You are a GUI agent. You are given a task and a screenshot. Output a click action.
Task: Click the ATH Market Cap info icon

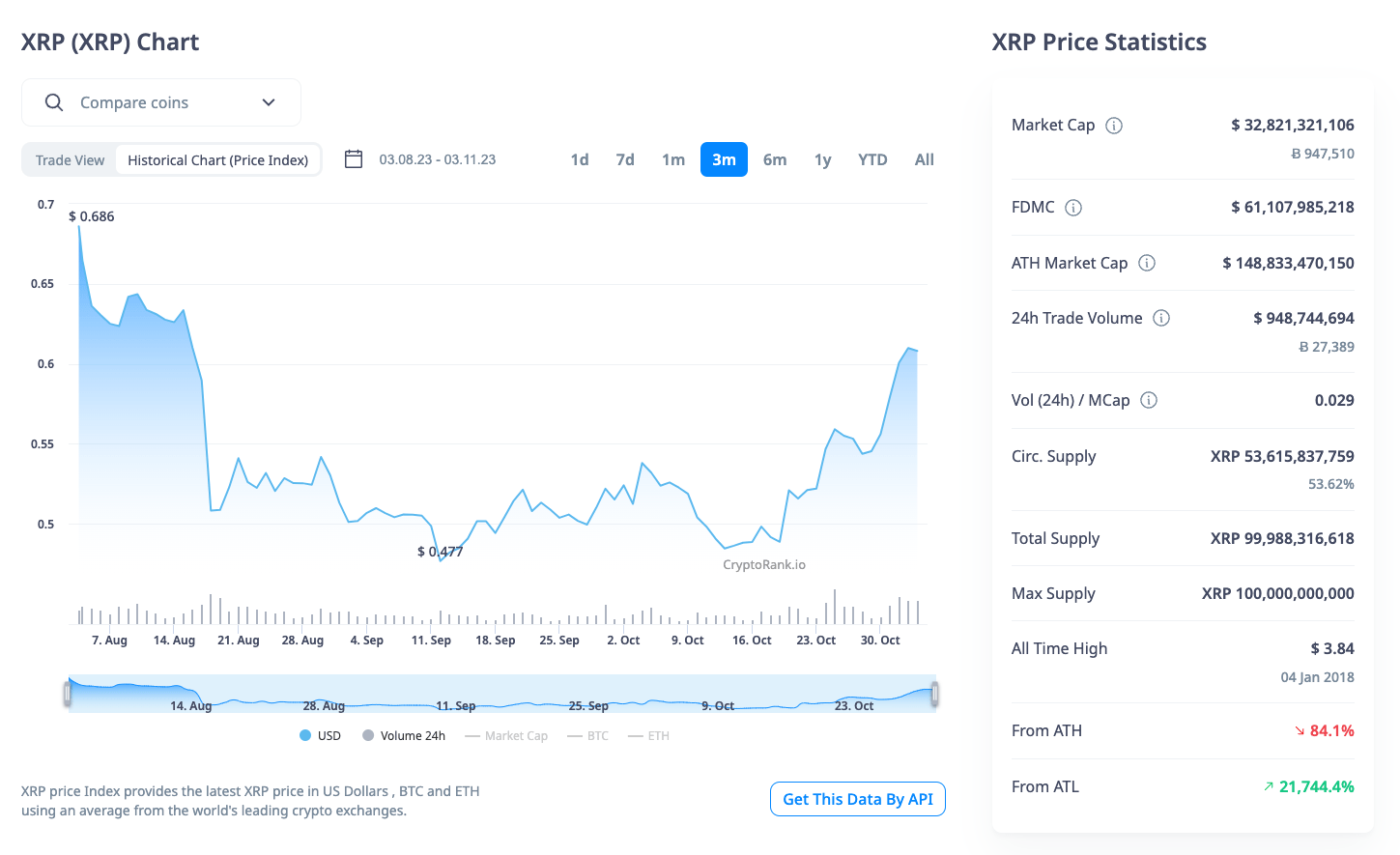coord(1147,263)
